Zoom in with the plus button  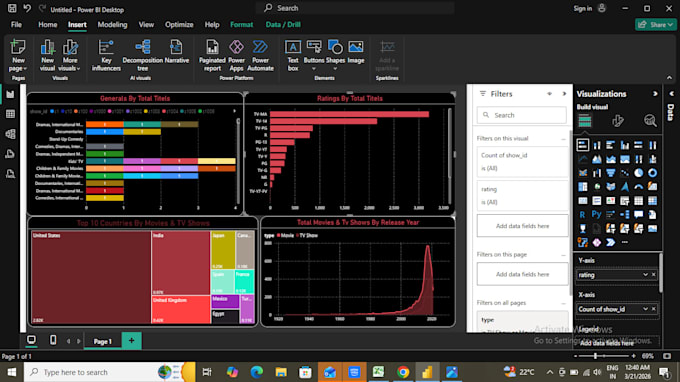(x=634, y=356)
